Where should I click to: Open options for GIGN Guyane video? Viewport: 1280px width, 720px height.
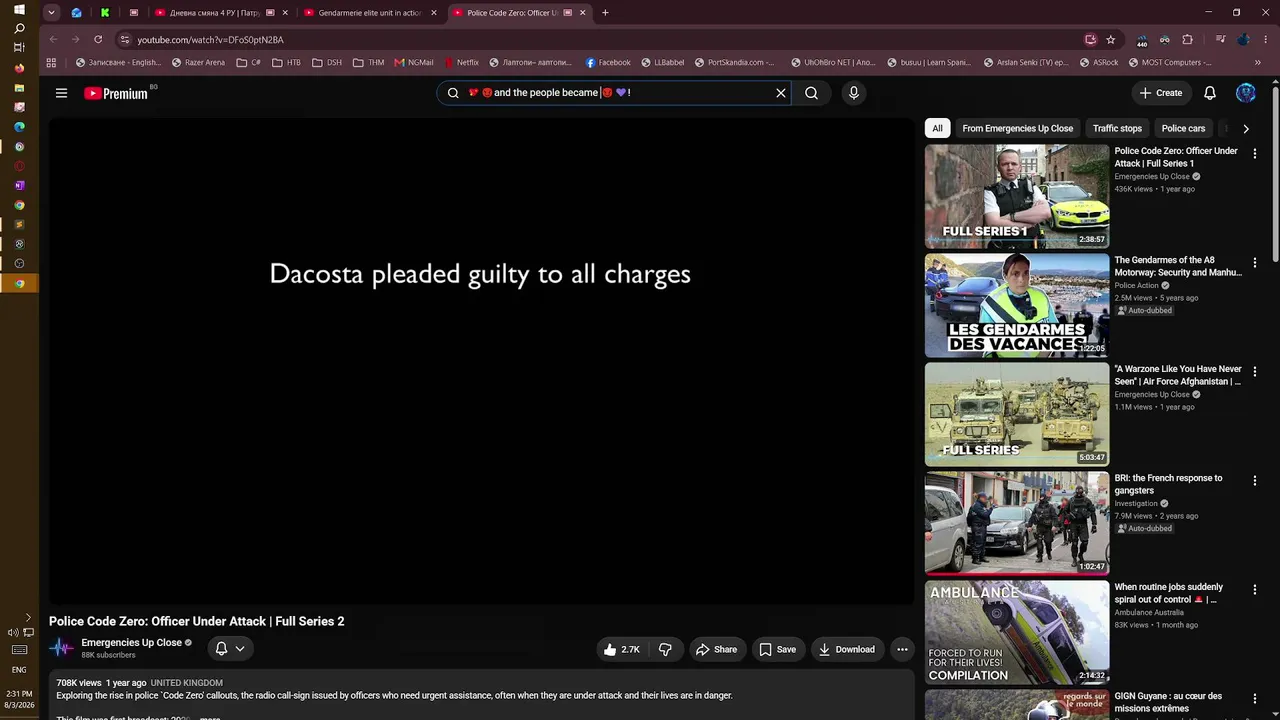[x=1255, y=699]
